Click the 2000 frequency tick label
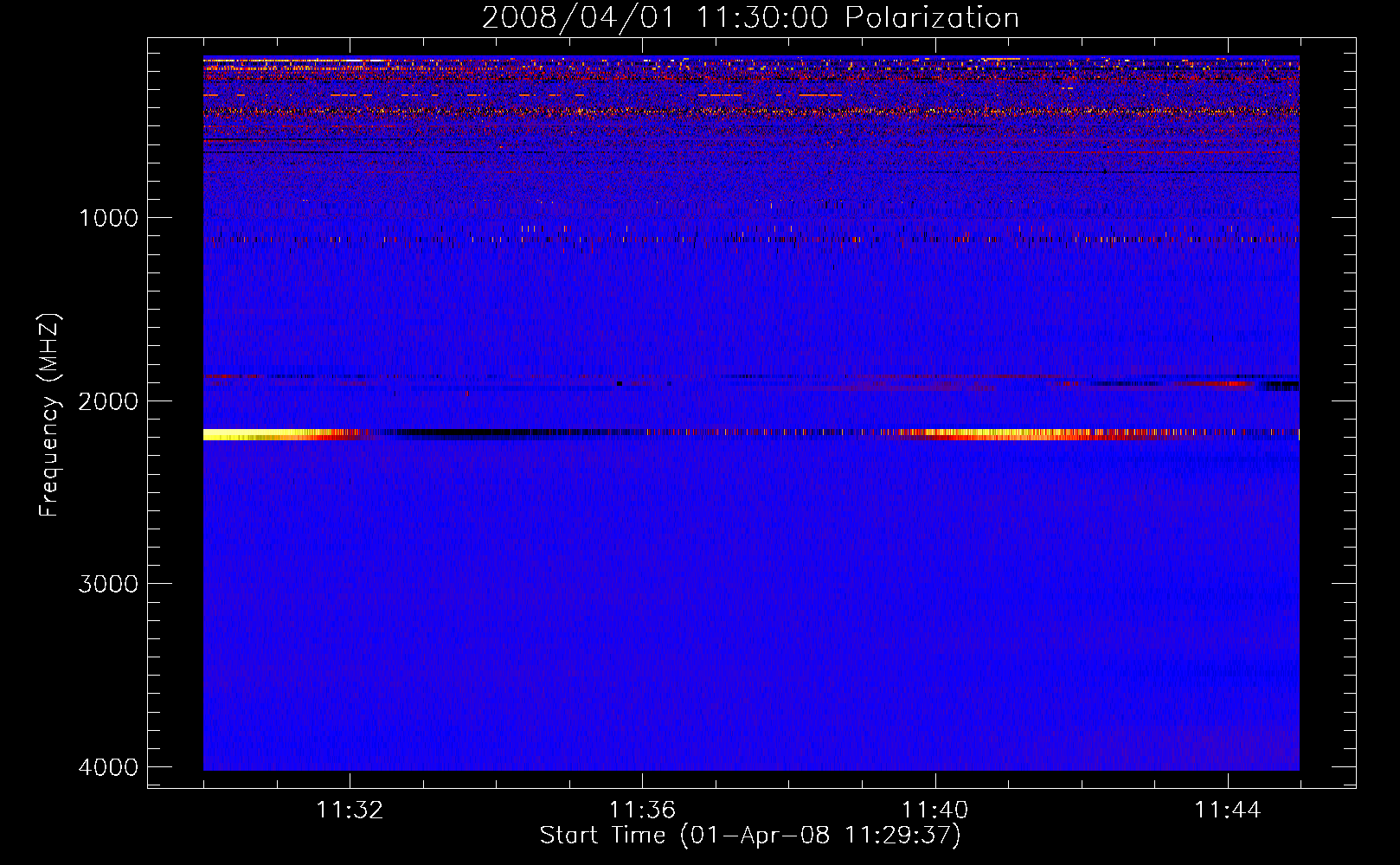The height and width of the screenshot is (865, 1400). click(108, 401)
